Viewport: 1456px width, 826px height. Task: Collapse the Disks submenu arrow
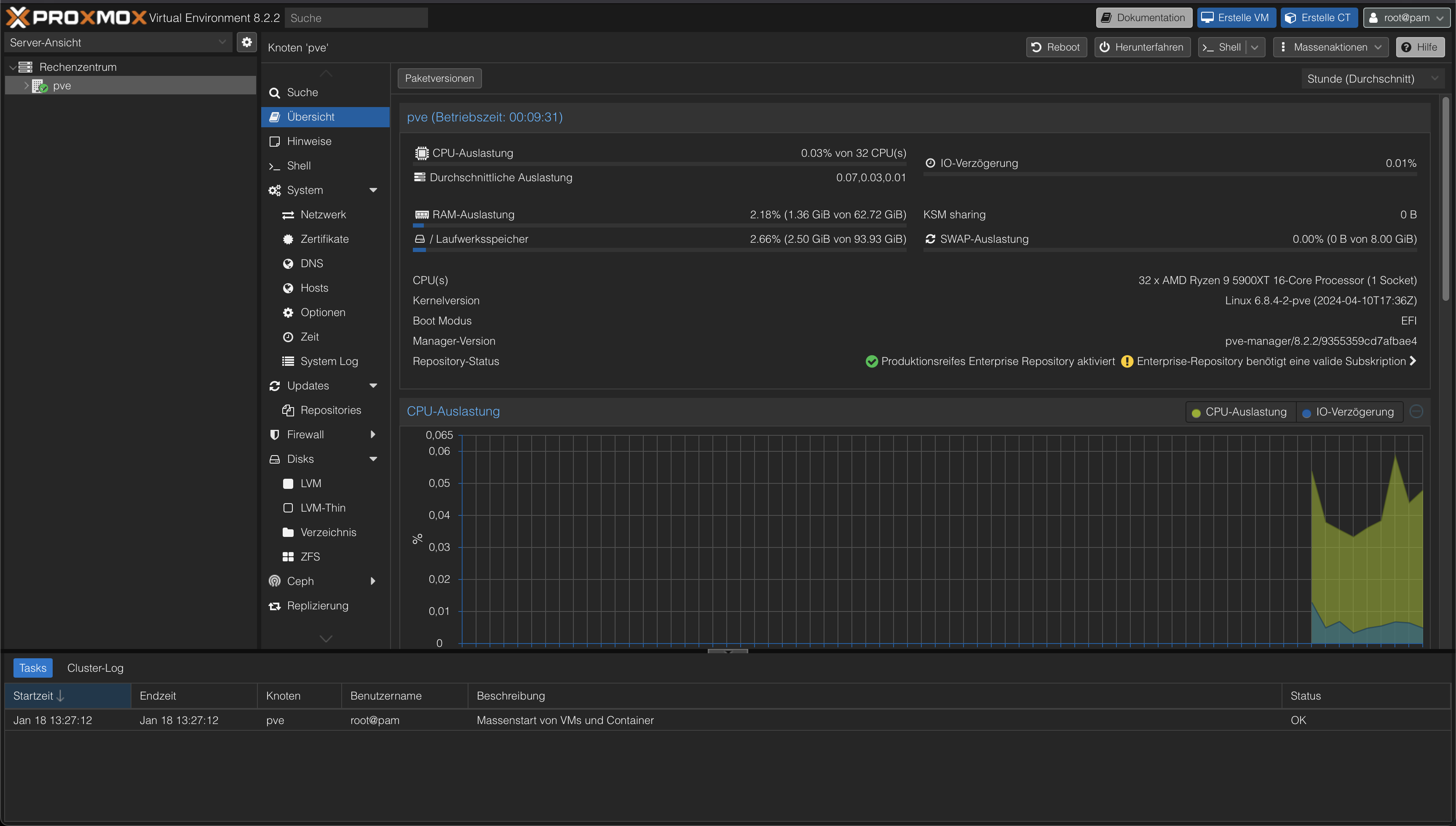pyautogui.click(x=373, y=459)
